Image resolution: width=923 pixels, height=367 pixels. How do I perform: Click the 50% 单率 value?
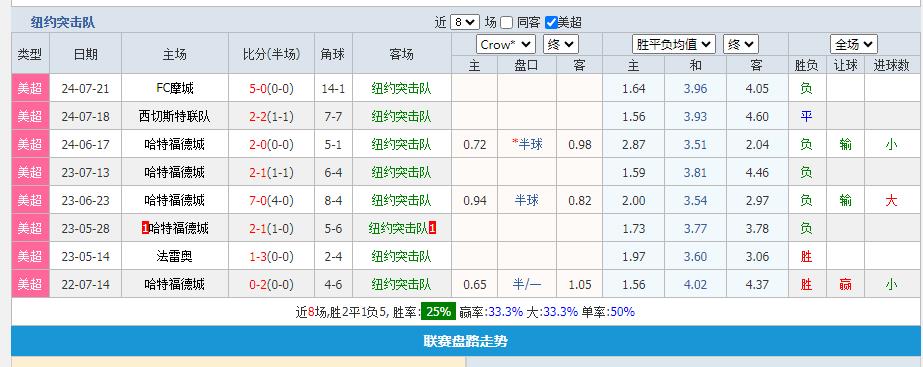pyautogui.click(x=622, y=312)
